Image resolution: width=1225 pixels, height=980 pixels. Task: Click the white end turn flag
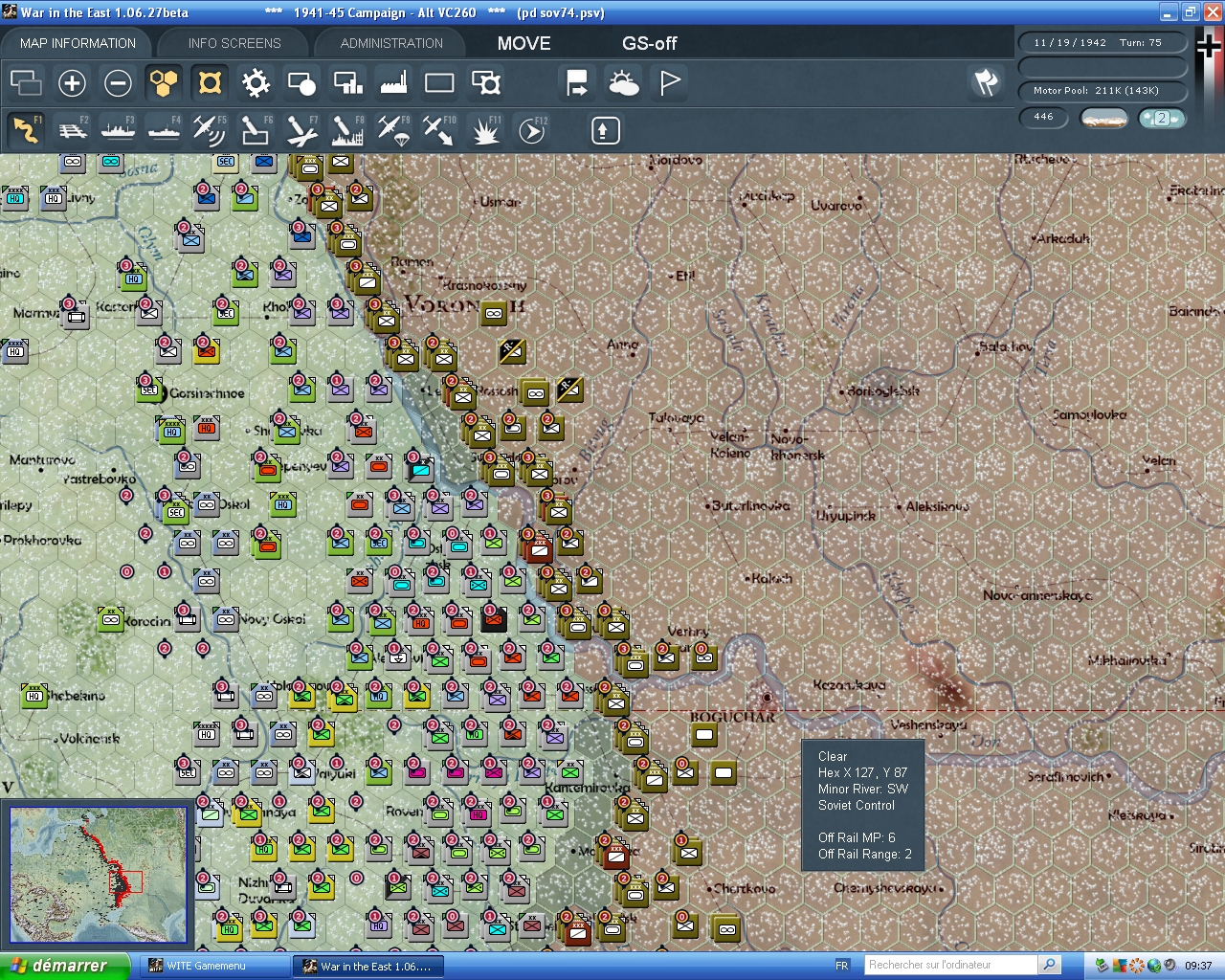(668, 83)
